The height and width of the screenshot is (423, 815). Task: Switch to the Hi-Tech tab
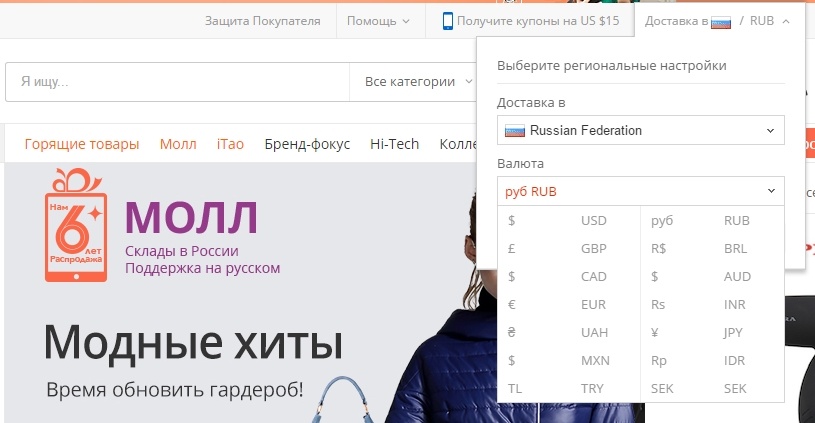click(x=395, y=144)
